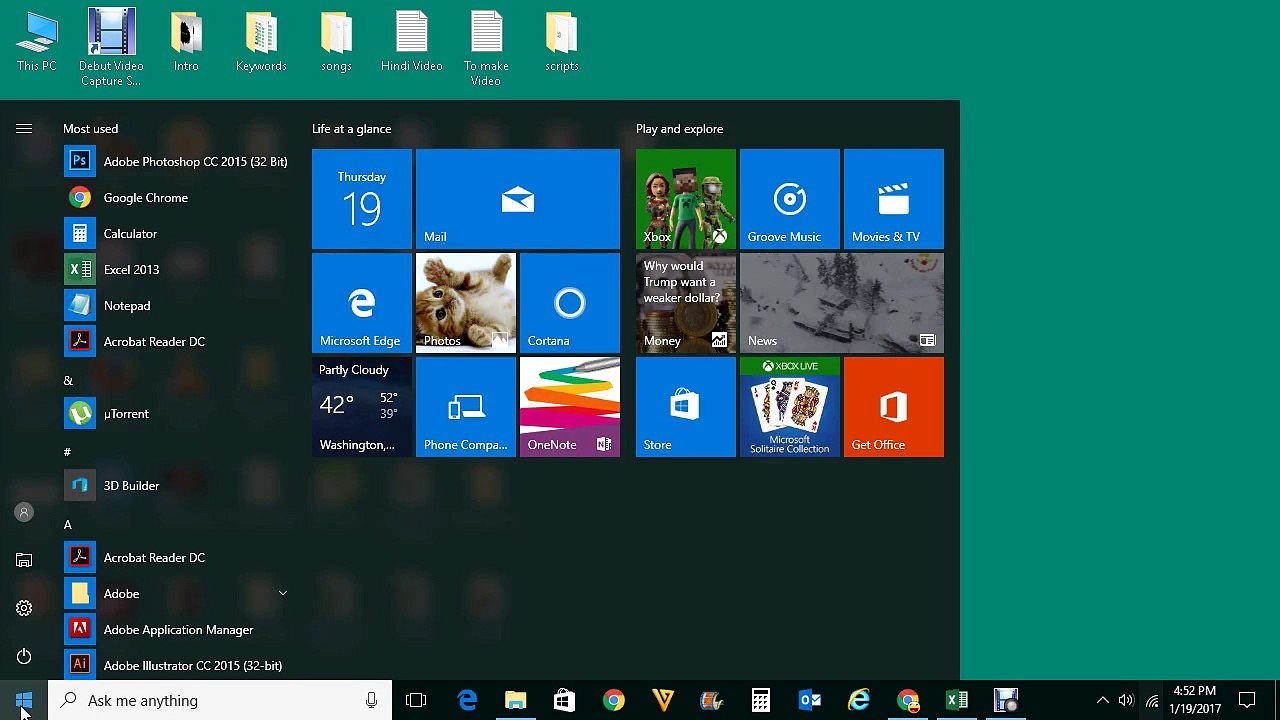Viewport: 1280px width, 720px height.
Task: Open the Cortana tile
Action: point(570,303)
